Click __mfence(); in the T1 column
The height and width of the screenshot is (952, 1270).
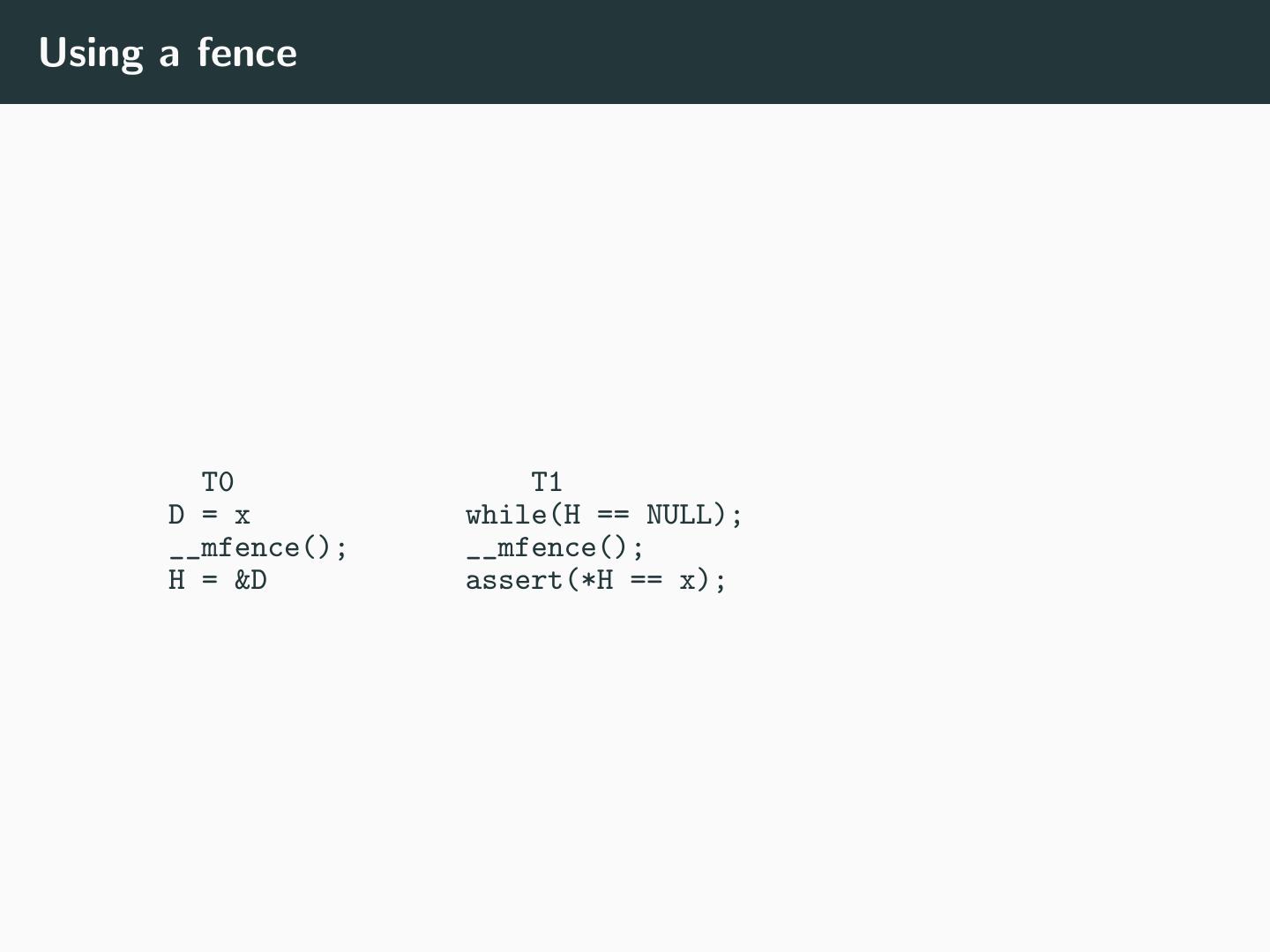[x=555, y=548]
